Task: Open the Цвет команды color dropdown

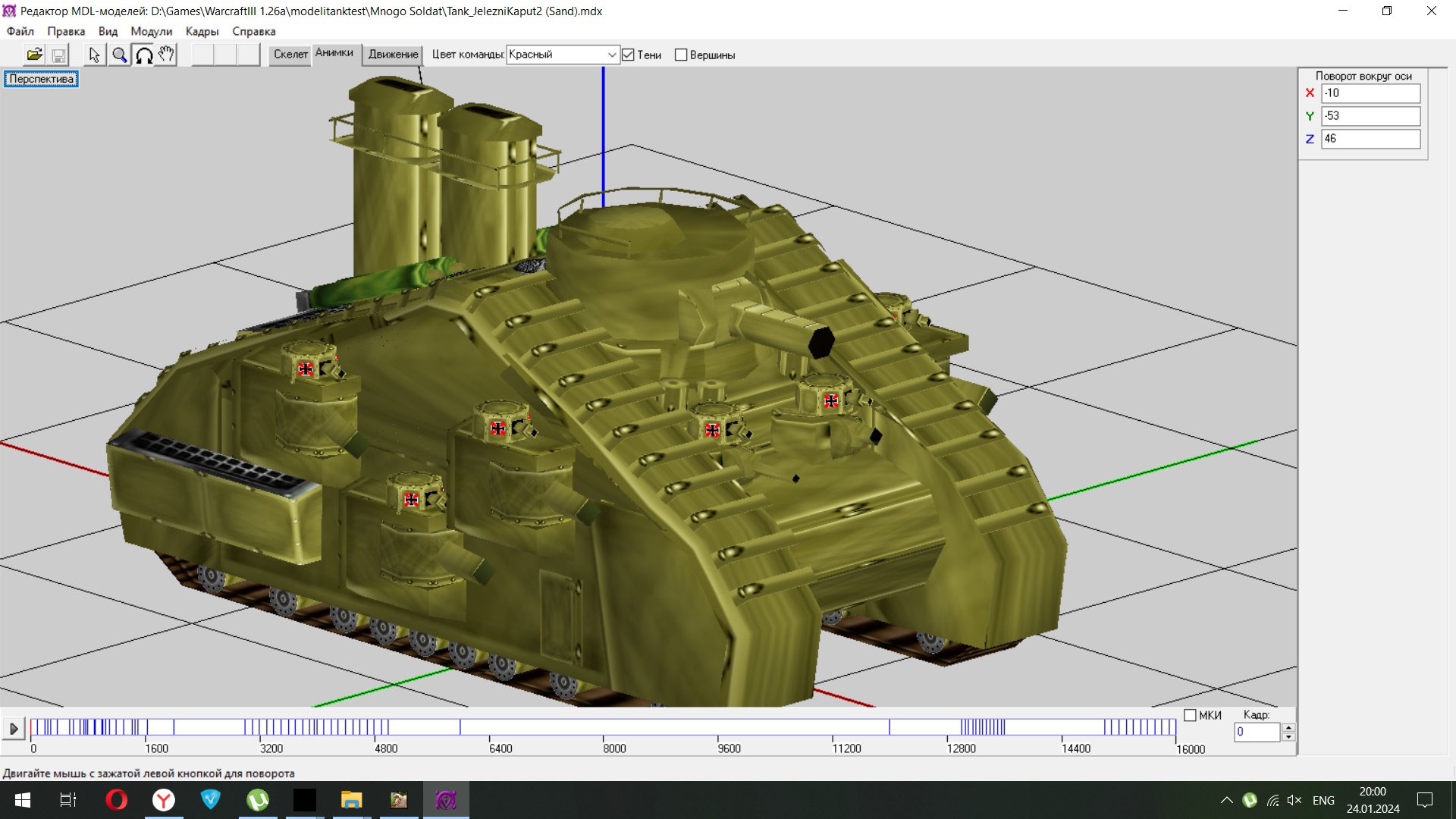Action: click(611, 55)
